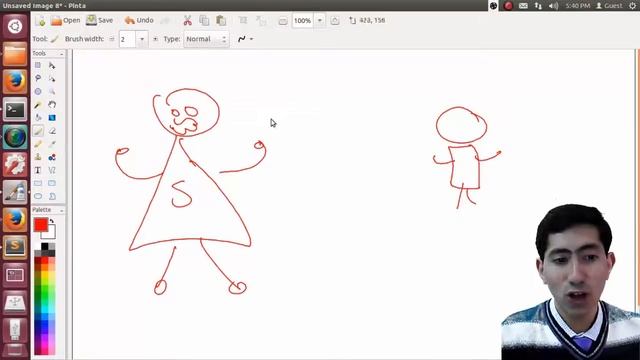Decrease brush width with minus button
The width and height of the screenshot is (640, 360).
(x=112, y=39)
